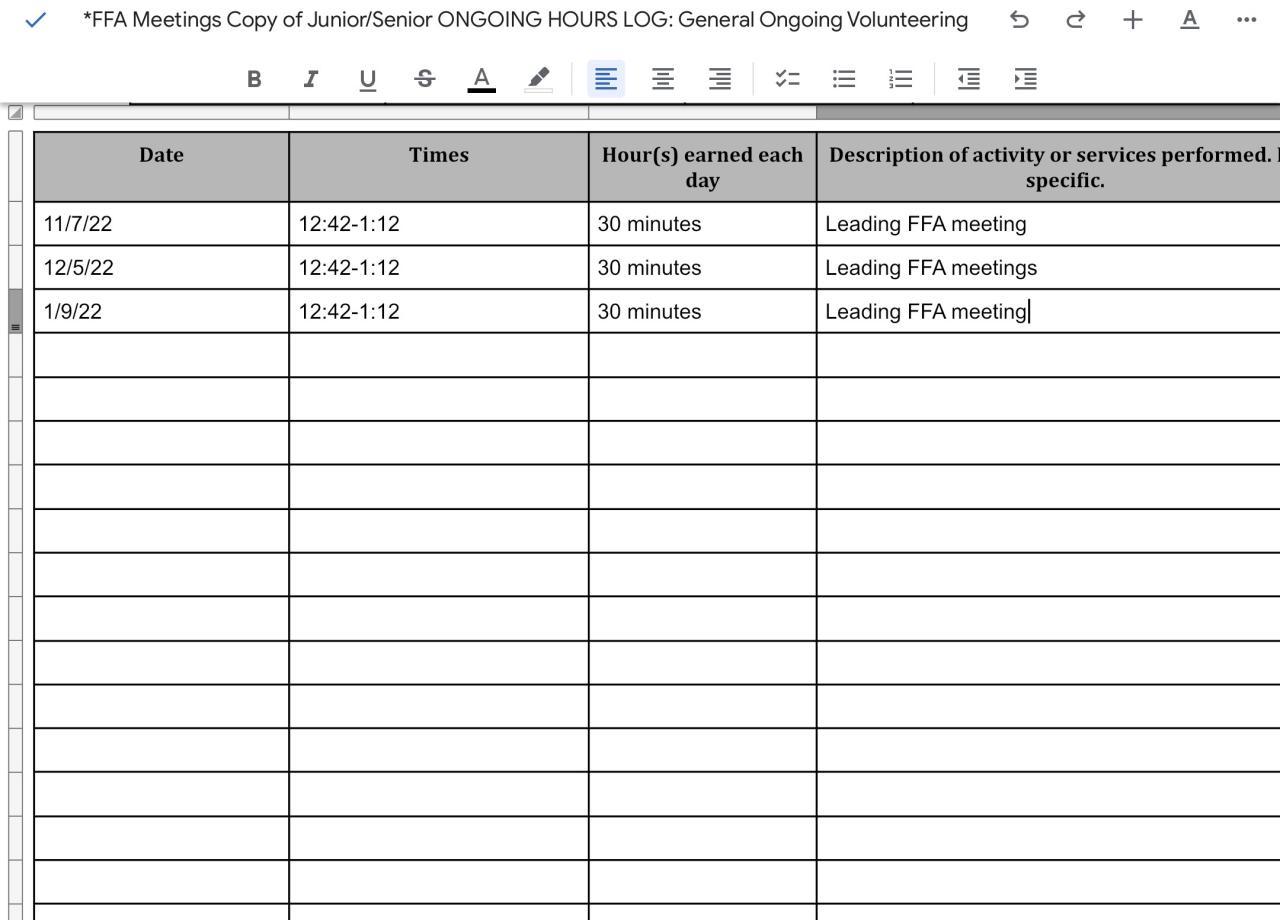Toggle underline formatting
The width and height of the screenshot is (1280, 920).
point(368,80)
